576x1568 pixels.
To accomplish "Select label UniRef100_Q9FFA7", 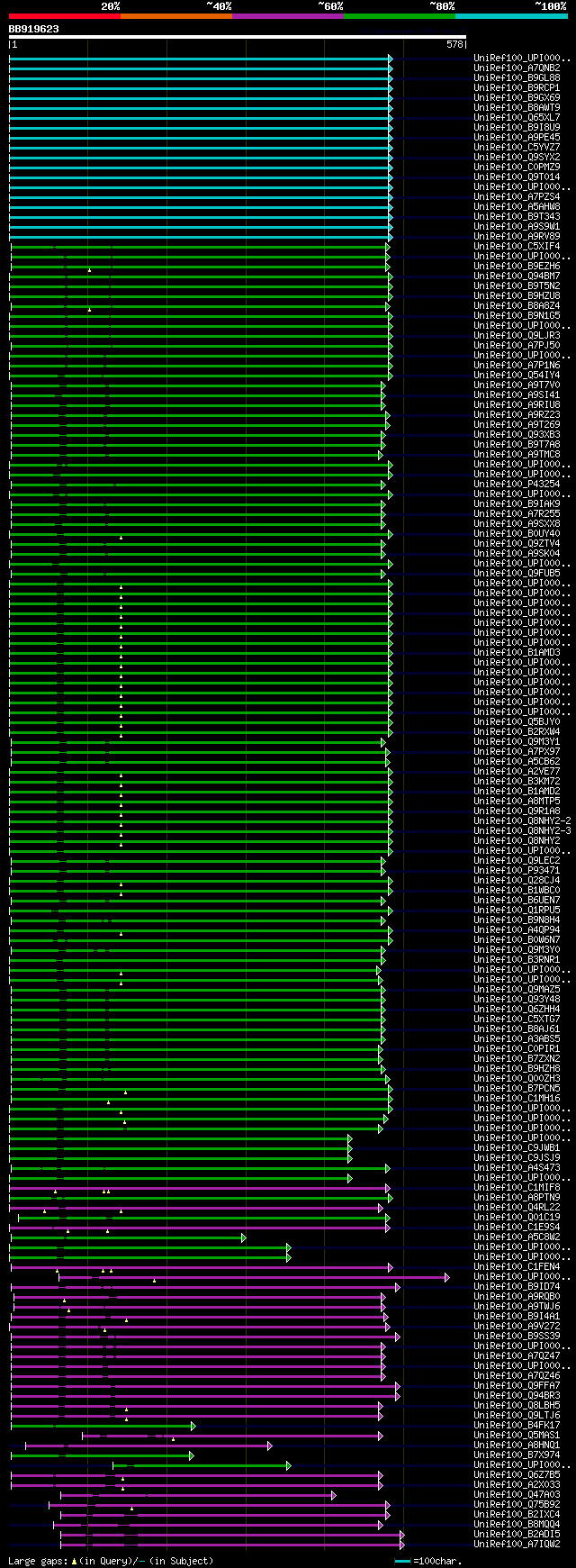I will coord(517,1385).
